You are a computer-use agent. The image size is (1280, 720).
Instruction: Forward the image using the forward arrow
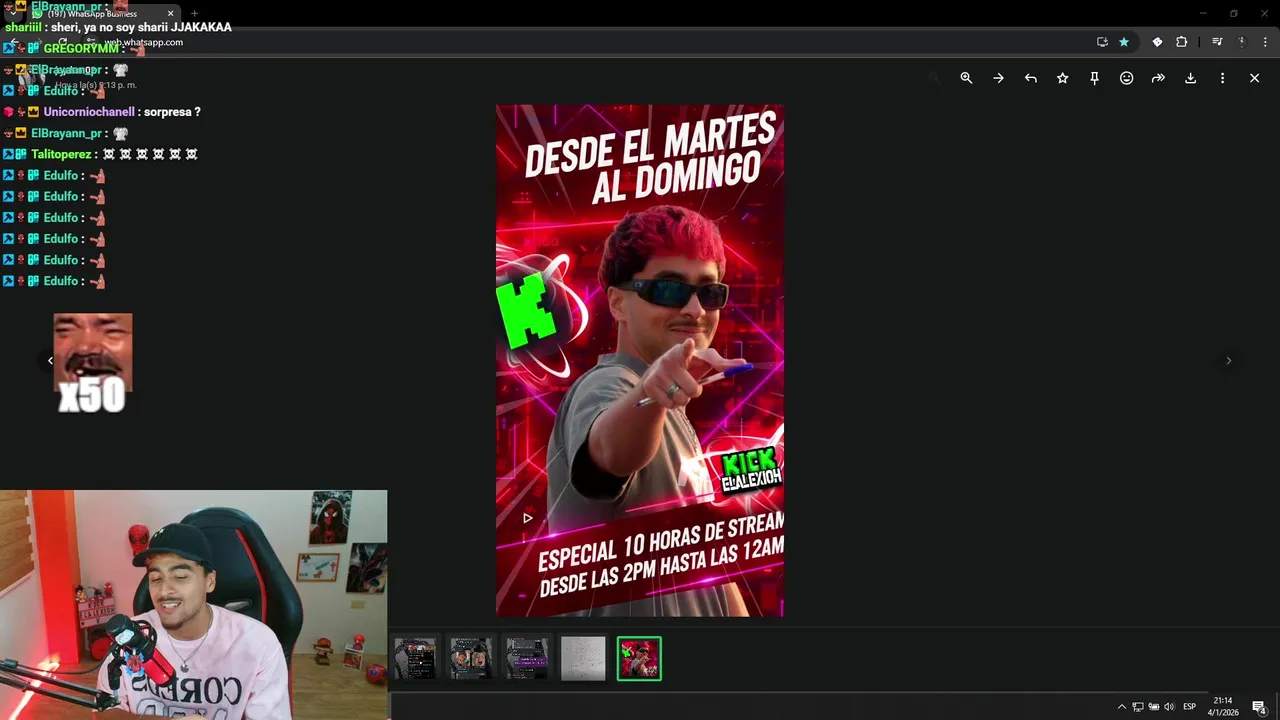click(1158, 78)
